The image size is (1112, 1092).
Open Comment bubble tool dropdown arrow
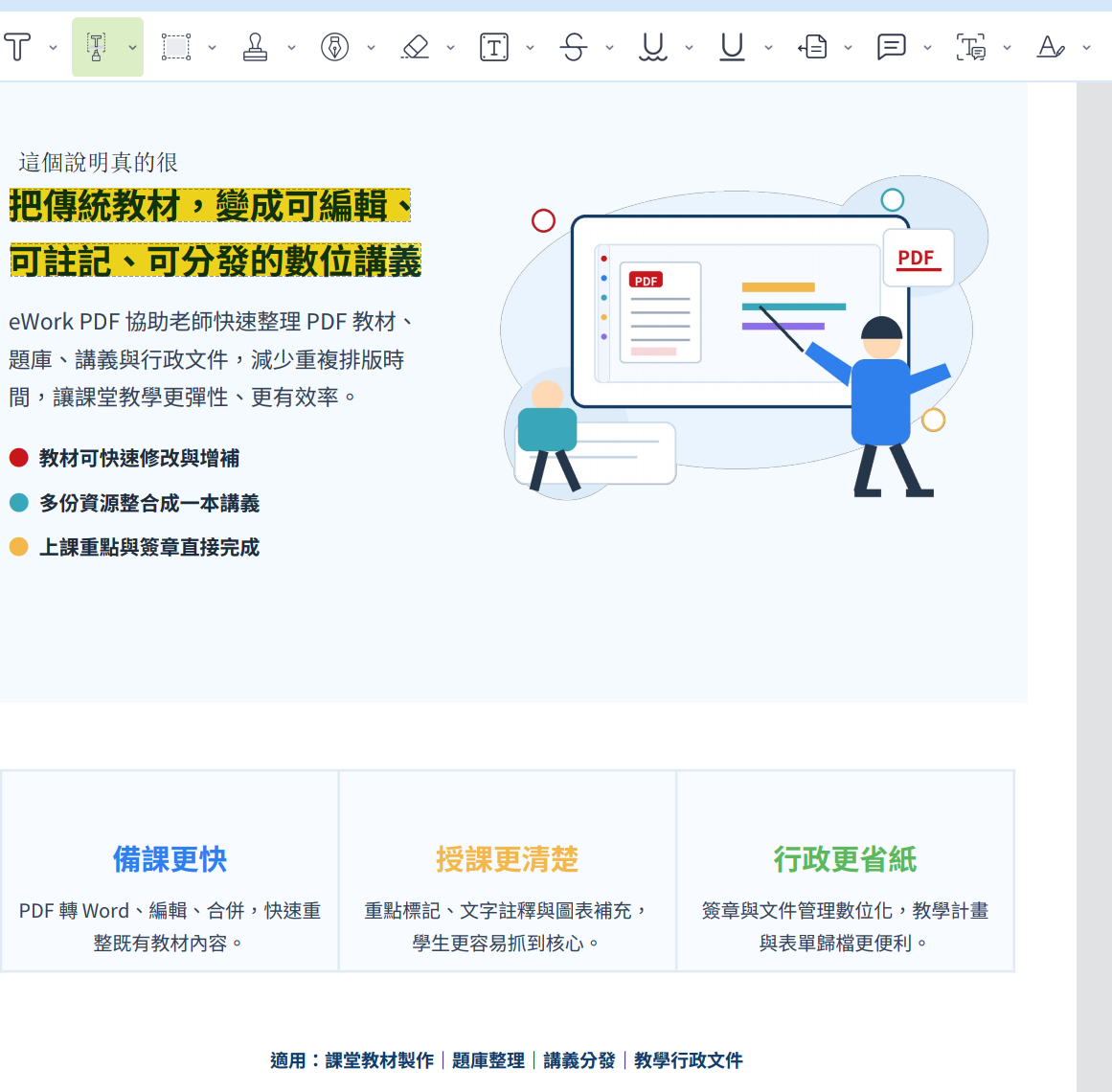(x=927, y=48)
